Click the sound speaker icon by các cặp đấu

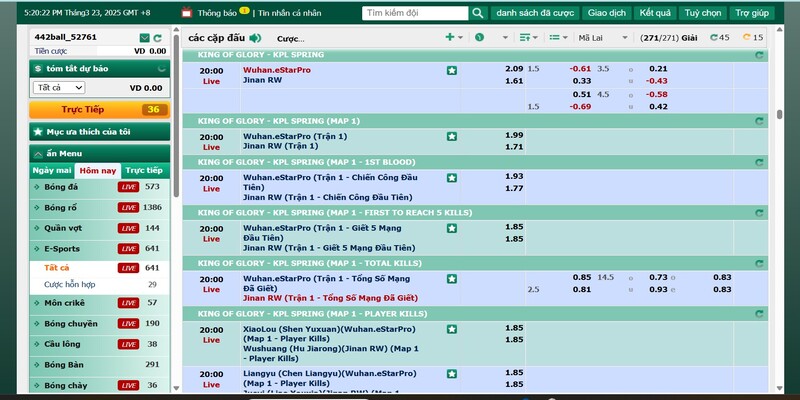[x=255, y=38]
